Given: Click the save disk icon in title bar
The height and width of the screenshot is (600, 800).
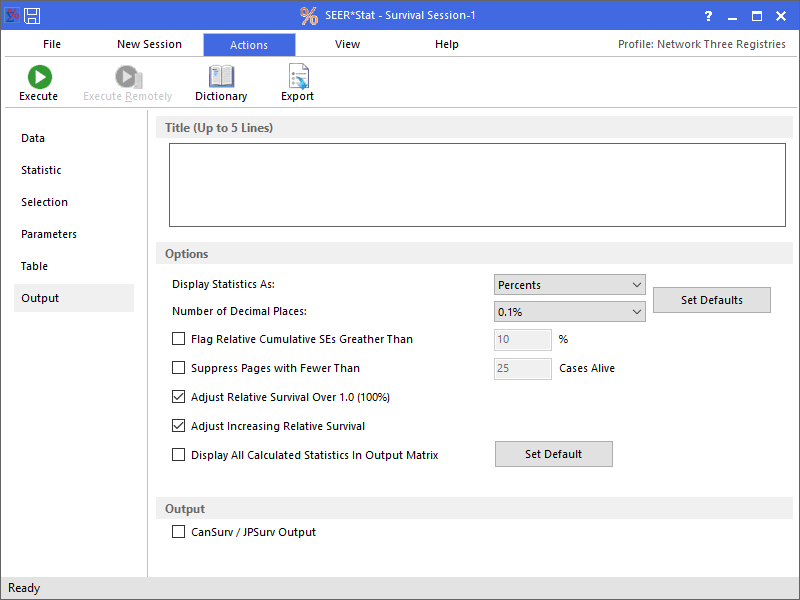Looking at the screenshot, I should pos(32,16).
